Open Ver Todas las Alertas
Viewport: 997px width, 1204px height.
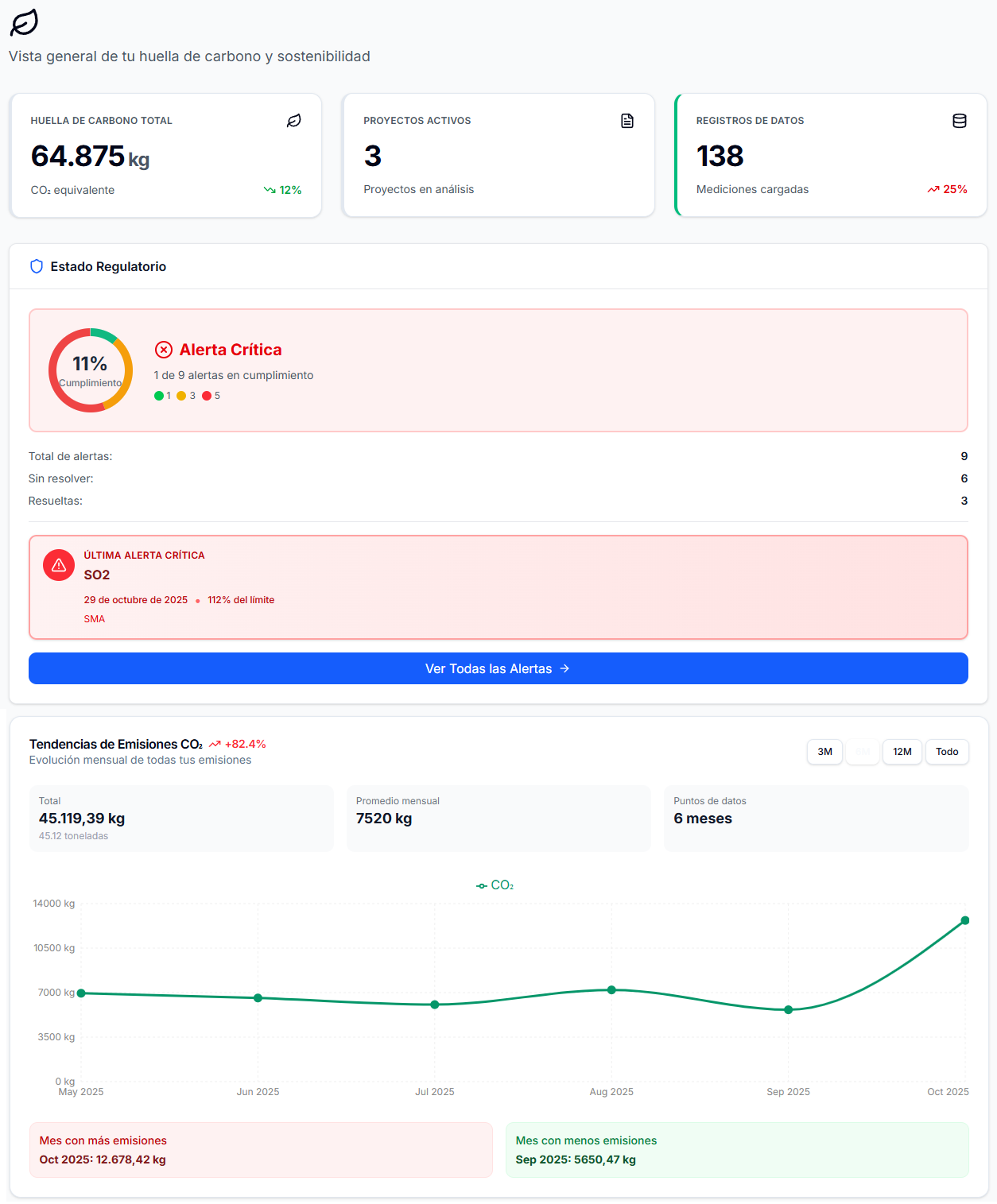(x=498, y=668)
